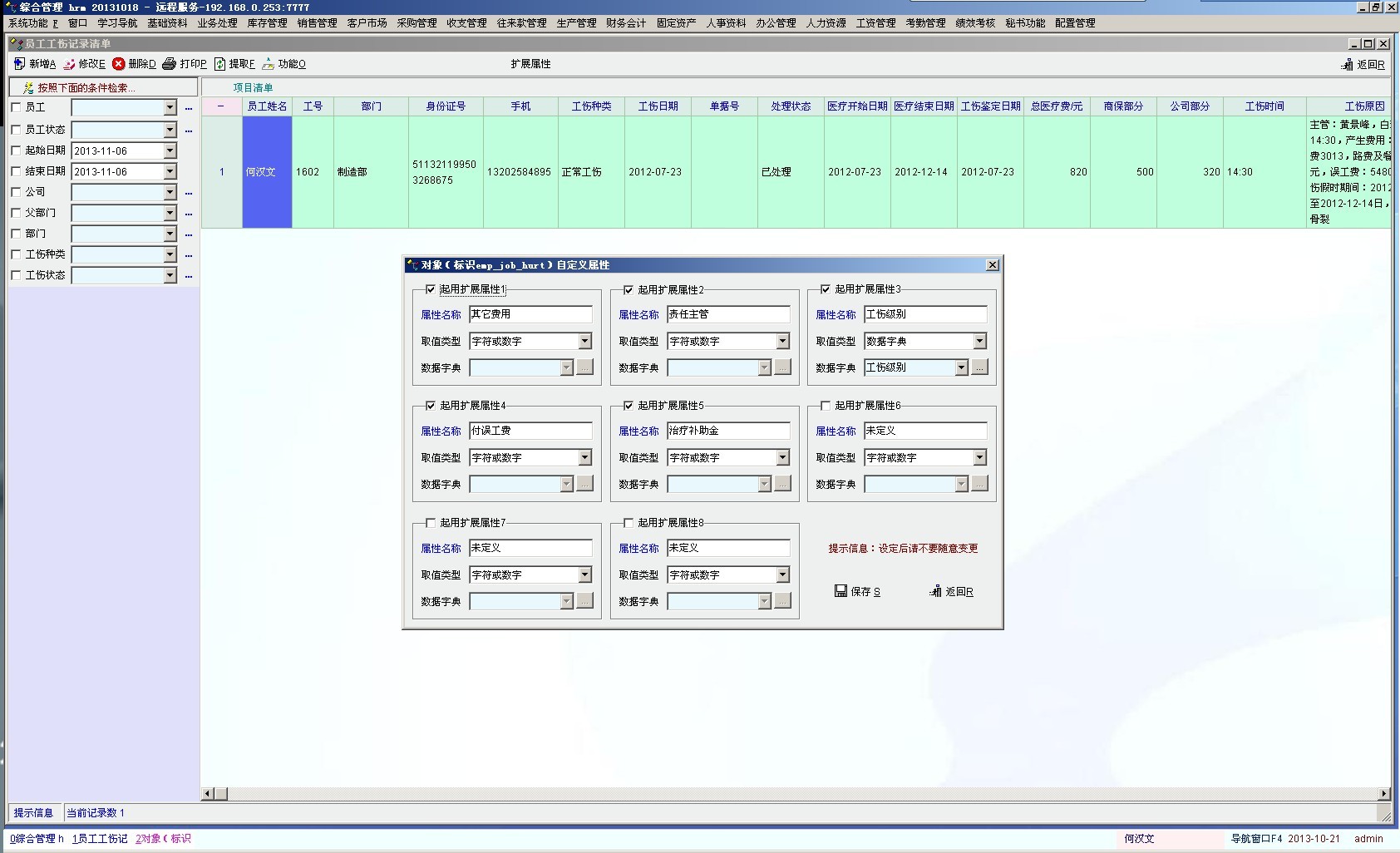Click the 提取E extract icon
The height and width of the screenshot is (853, 1400).
tap(220, 64)
